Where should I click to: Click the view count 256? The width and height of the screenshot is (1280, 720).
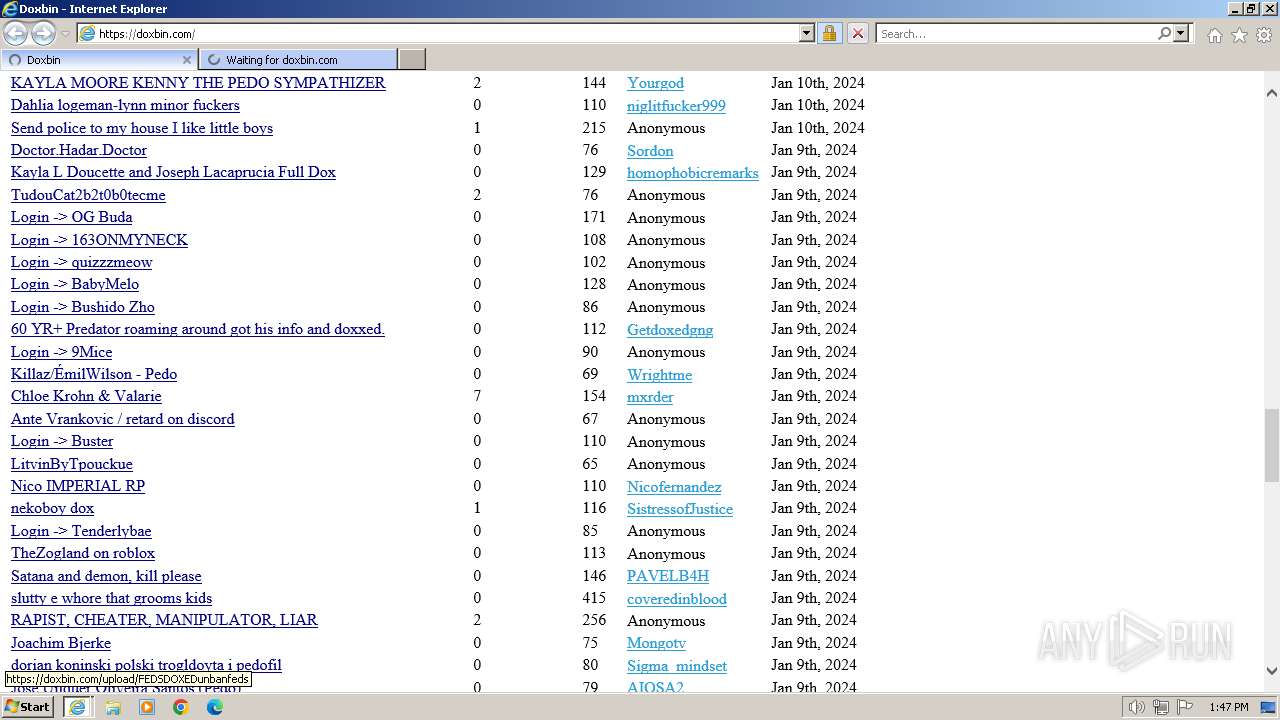594,620
